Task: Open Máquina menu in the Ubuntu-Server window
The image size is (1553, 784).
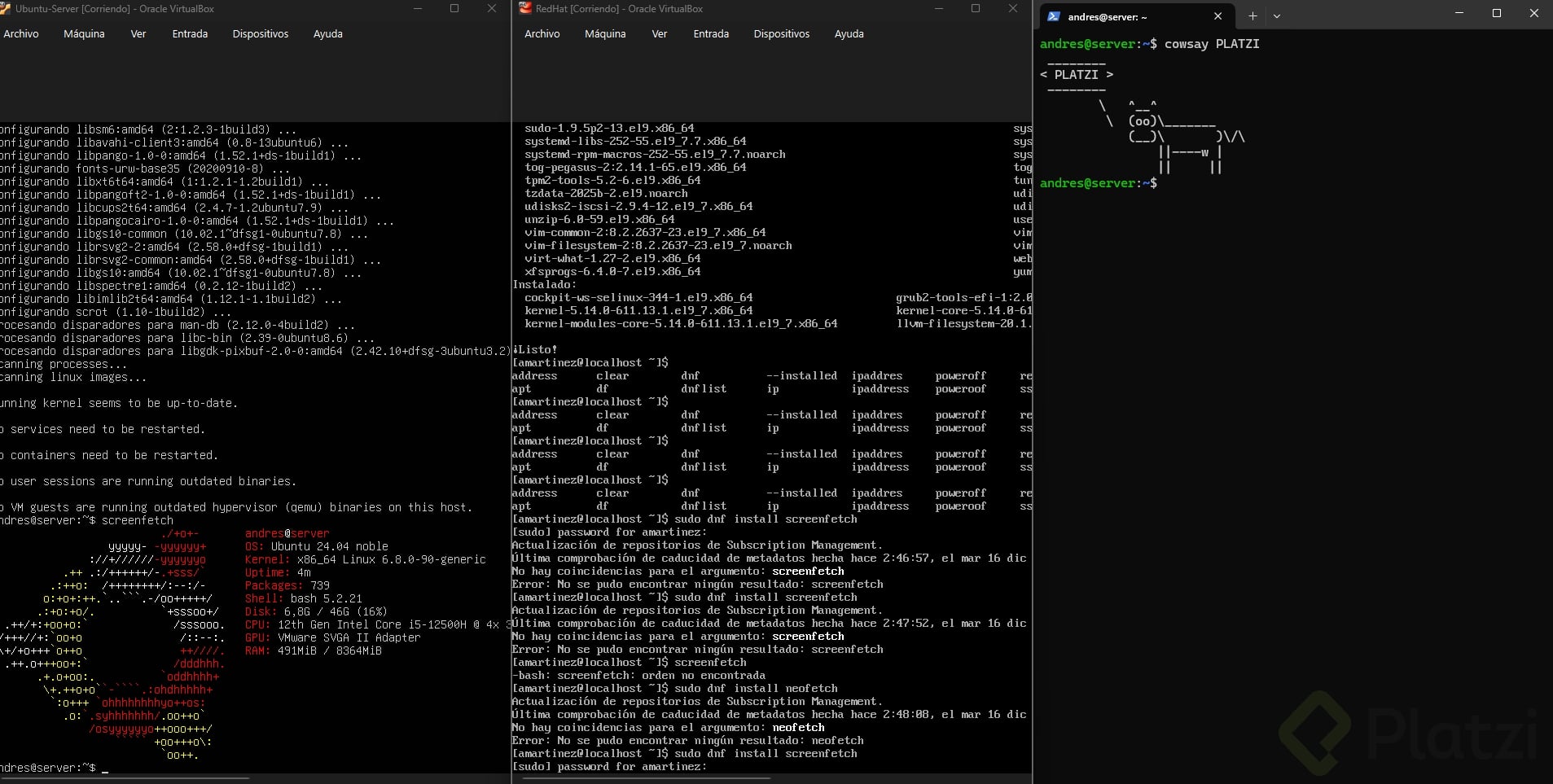Action: (84, 34)
